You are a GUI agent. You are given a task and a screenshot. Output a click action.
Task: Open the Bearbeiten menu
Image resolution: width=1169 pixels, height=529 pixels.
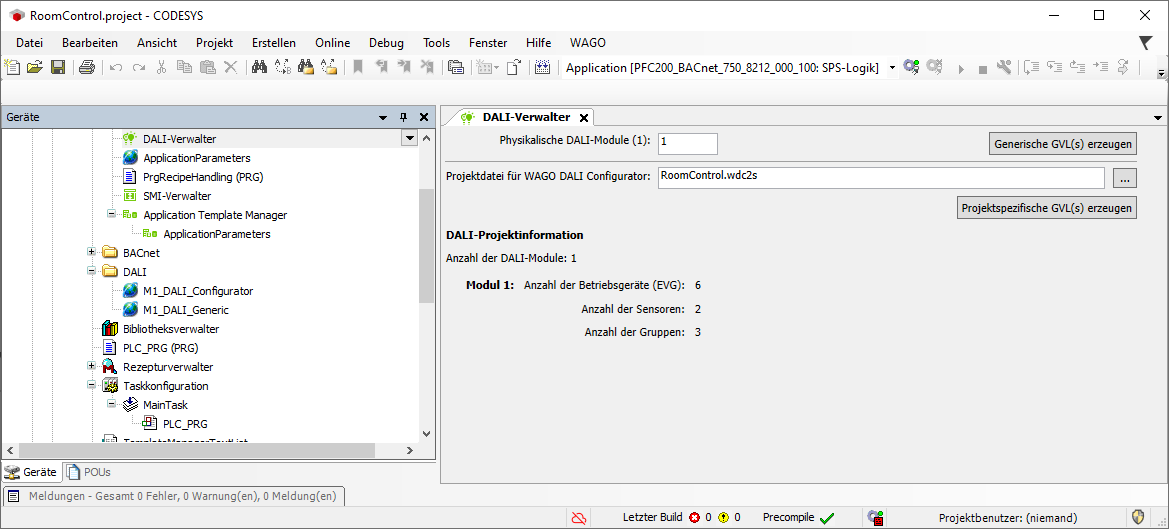pos(89,42)
